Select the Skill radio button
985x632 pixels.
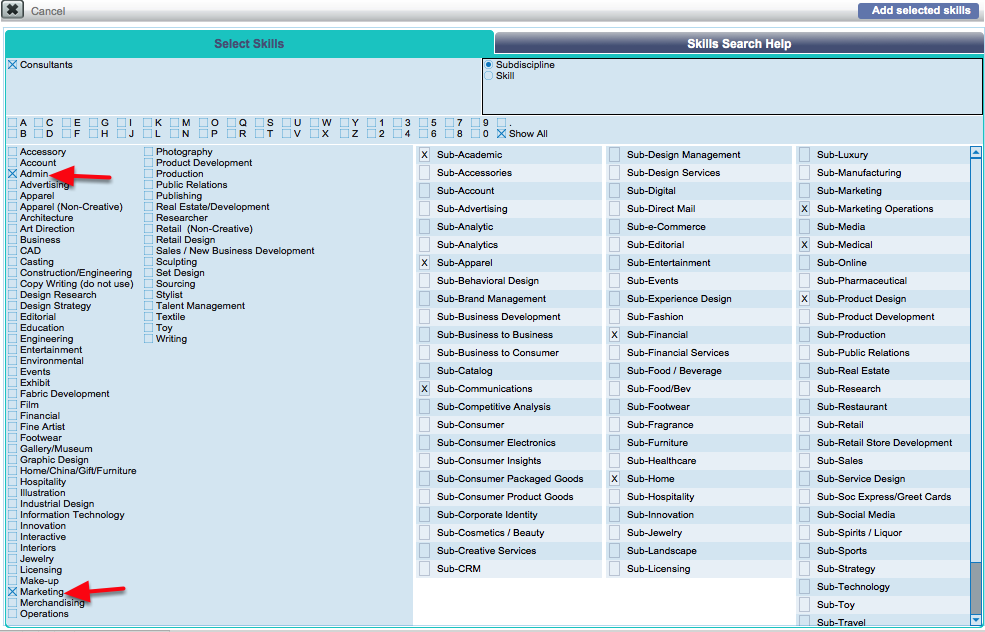tap(488, 75)
